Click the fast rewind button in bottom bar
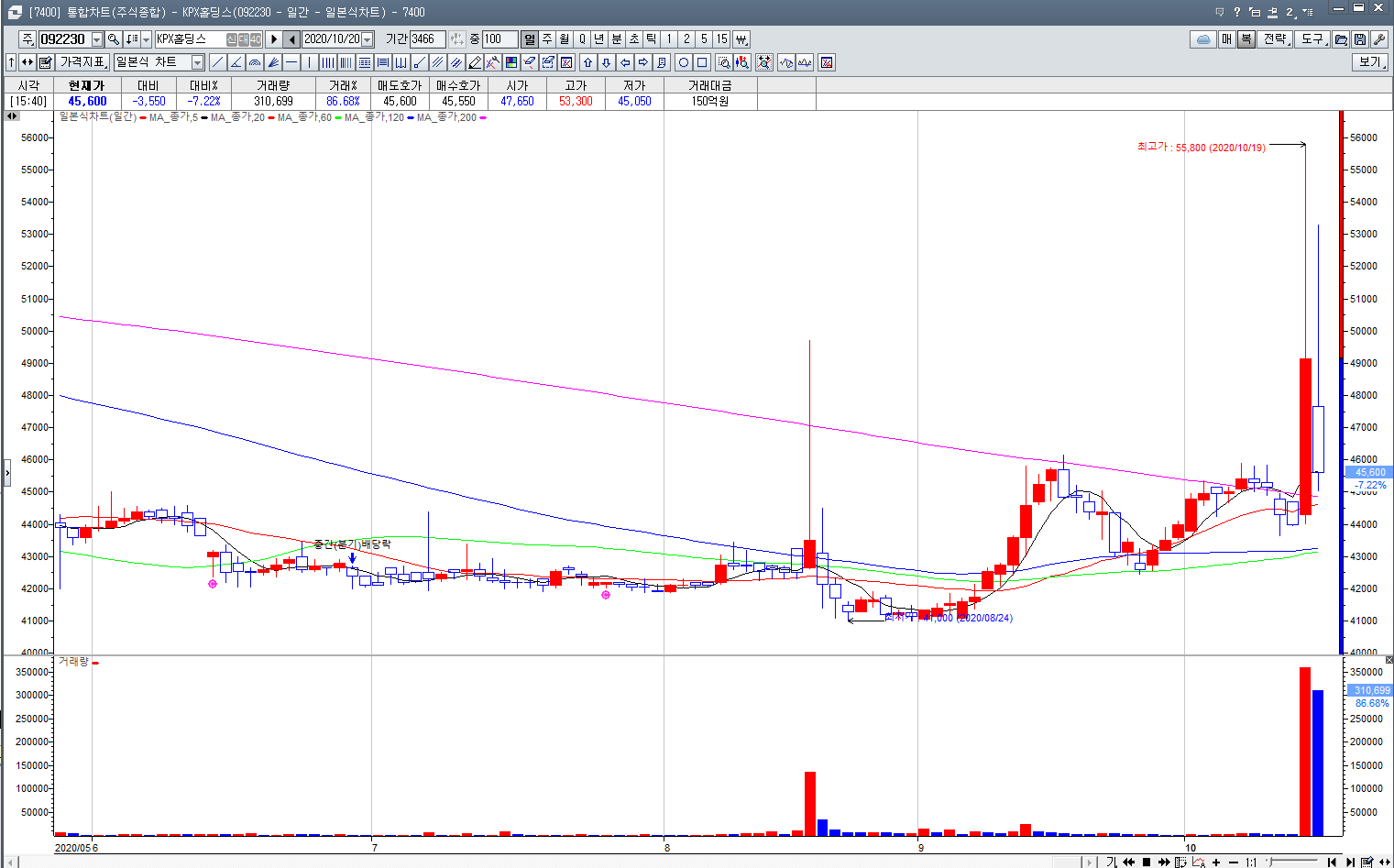 tap(1128, 863)
